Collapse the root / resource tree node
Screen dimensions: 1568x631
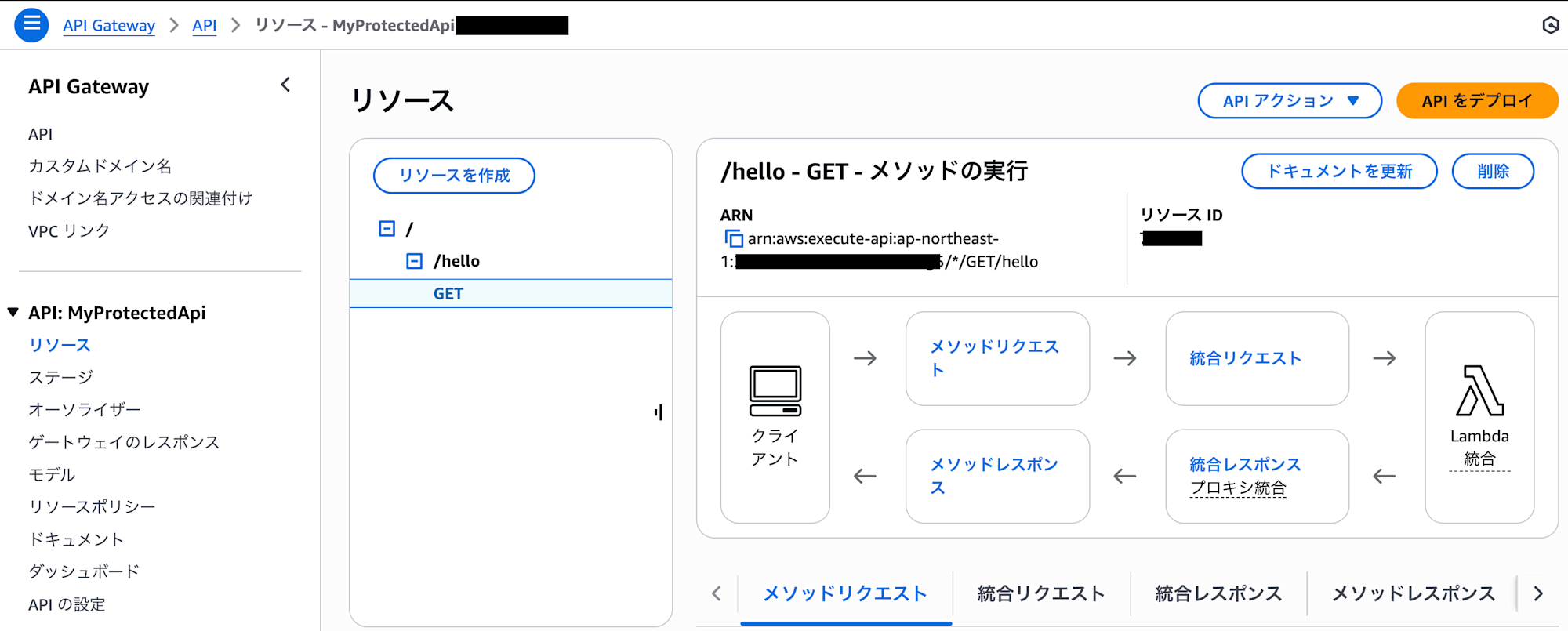click(387, 228)
